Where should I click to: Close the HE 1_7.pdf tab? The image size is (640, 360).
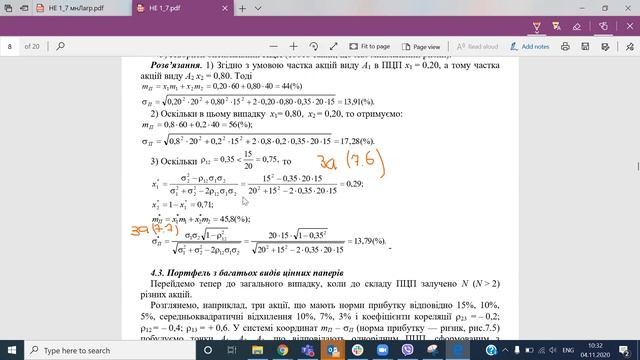coord(225,8)
